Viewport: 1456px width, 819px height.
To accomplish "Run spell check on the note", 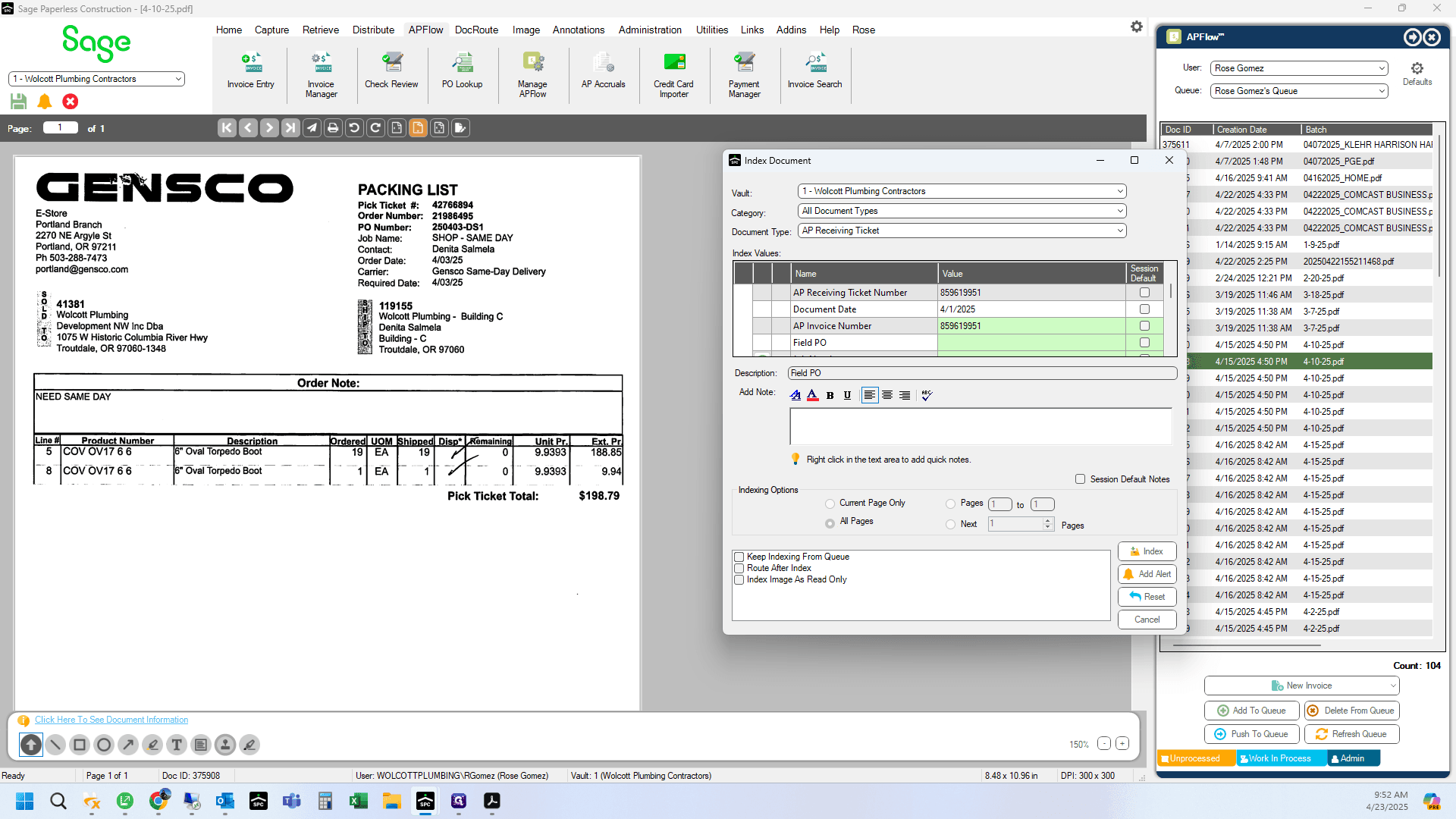I will (927, 395).
